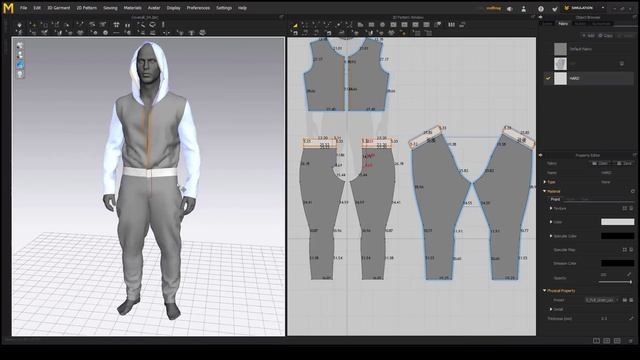Toggle the blue display icon in 3D viewport corner
The image size is (640, 360).
[x=20, y=64]
